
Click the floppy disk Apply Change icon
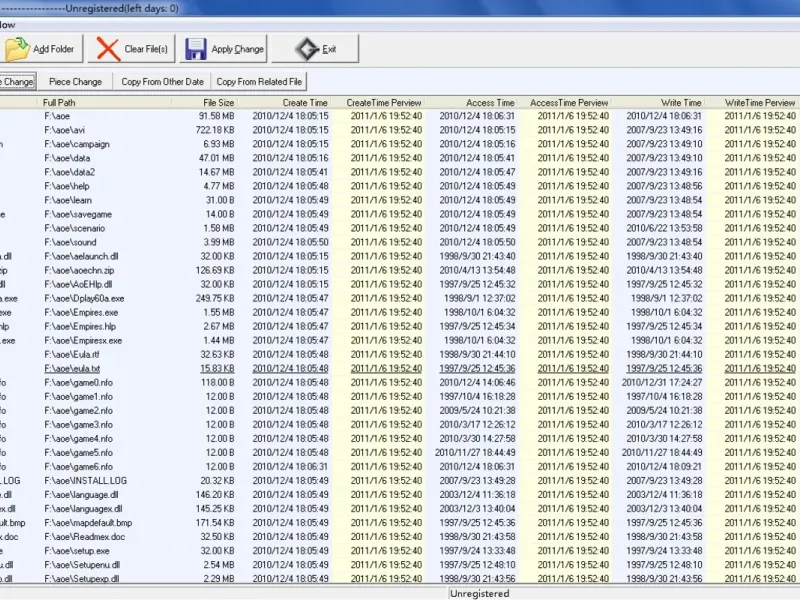195,49
